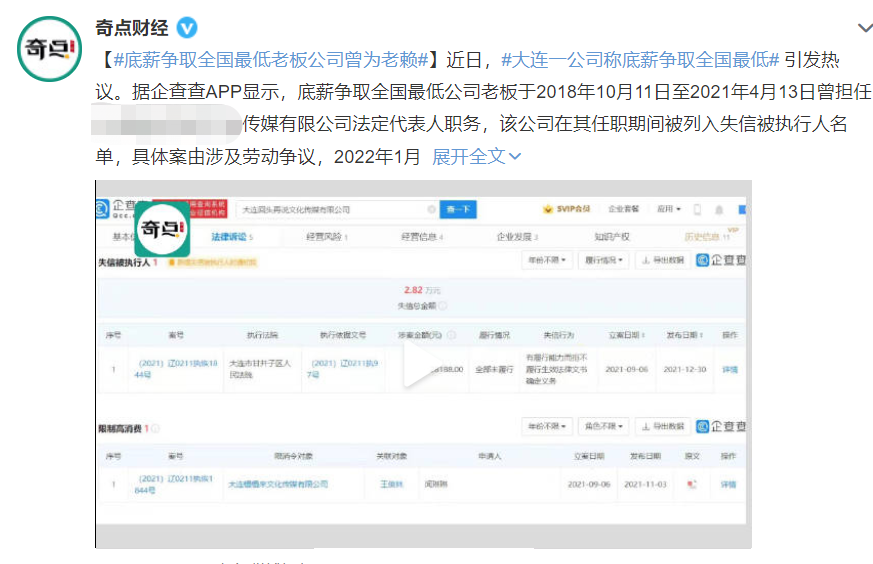
Task: Click the text 据企查查APP显示 in the post
Action: point(205,92)
